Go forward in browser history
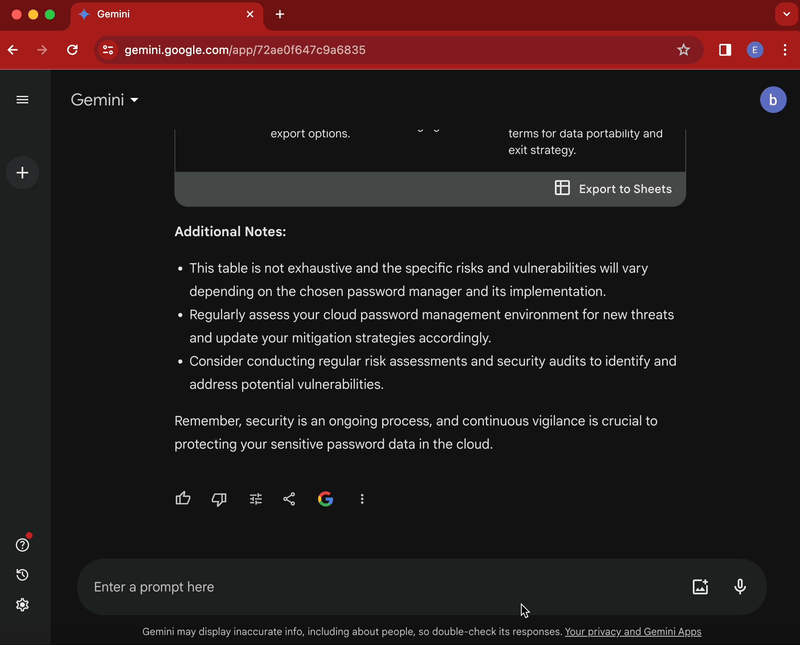Screen dimensions: 800x645 [42, 49]
